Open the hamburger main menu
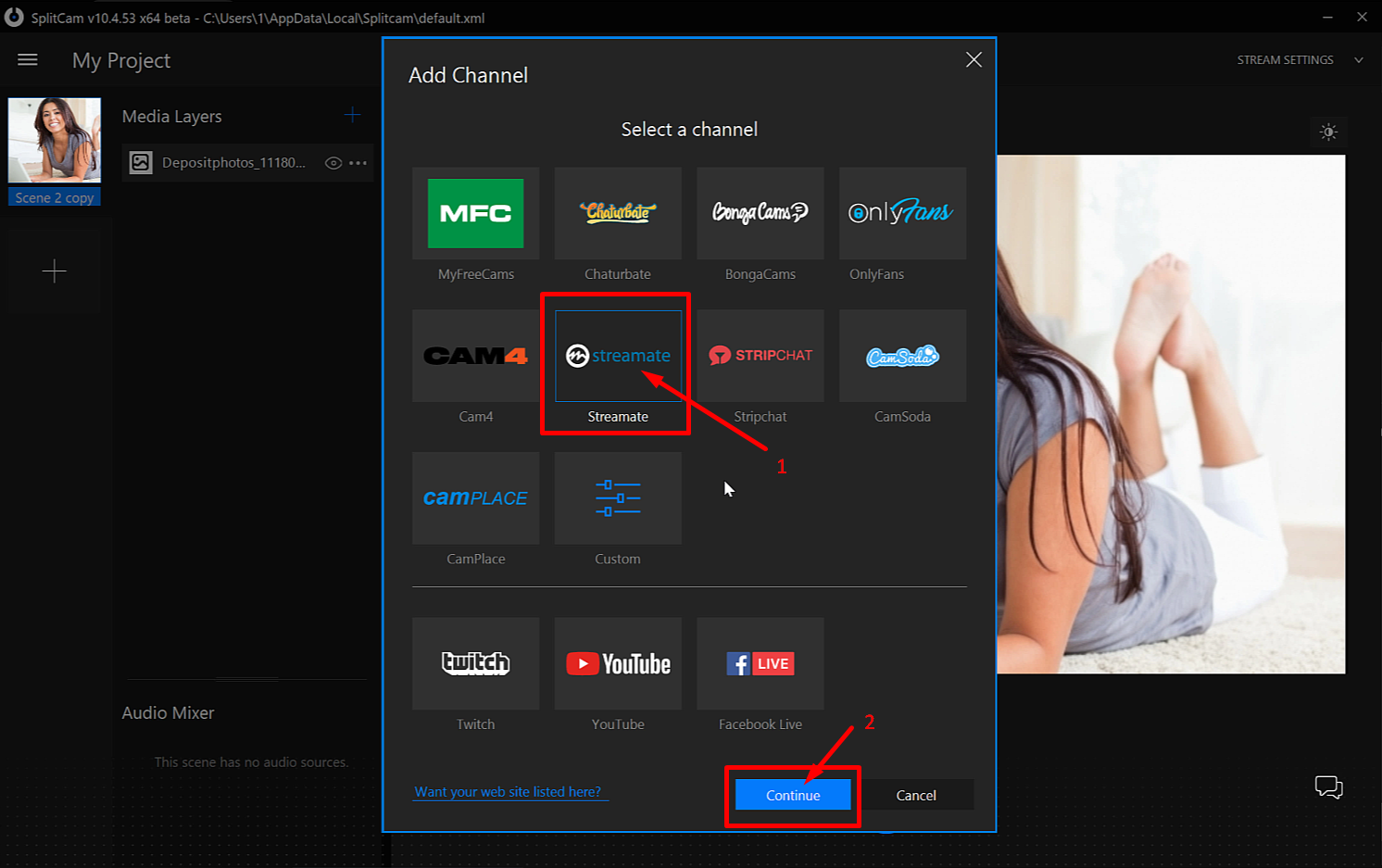Screen dimensions: 1382x868 28,60
